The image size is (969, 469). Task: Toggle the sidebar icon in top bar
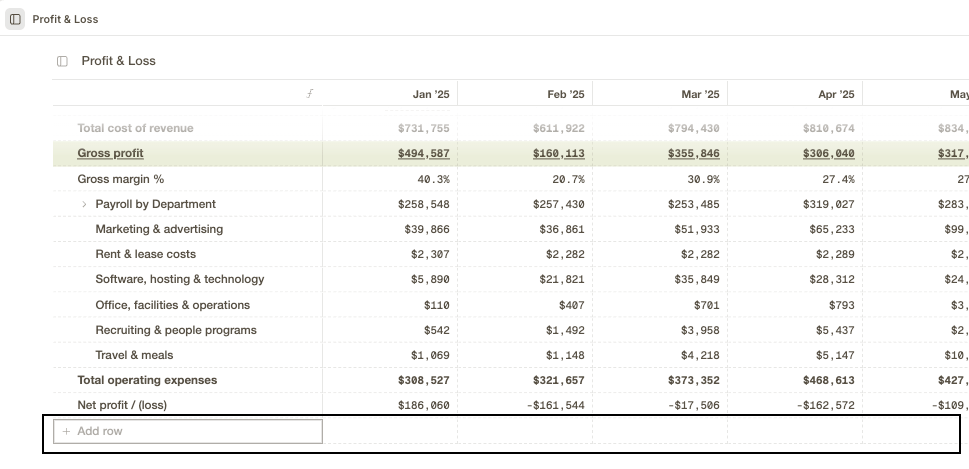click(15, 19)
